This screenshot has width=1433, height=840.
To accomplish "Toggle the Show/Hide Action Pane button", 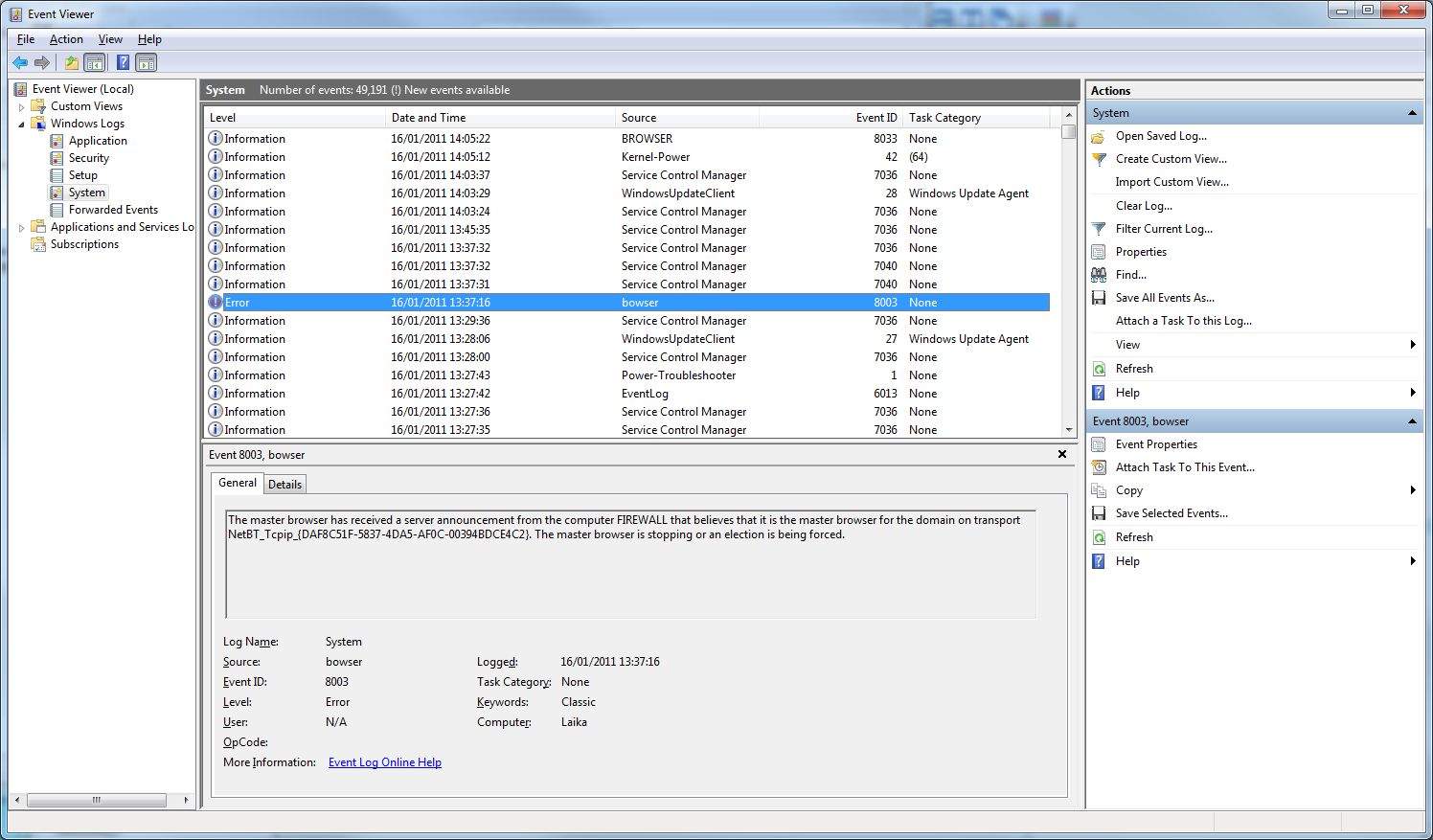I will 147,63.
